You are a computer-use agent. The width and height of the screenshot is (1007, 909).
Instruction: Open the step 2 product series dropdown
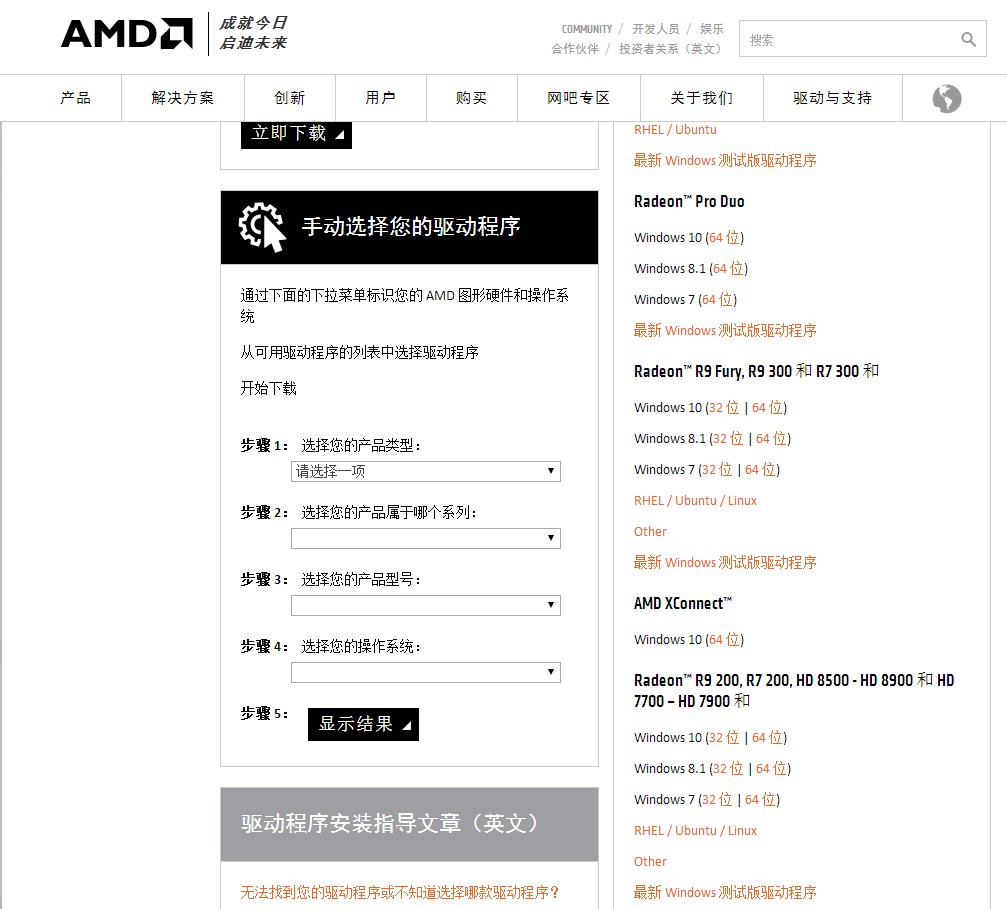tap(425, 538)
